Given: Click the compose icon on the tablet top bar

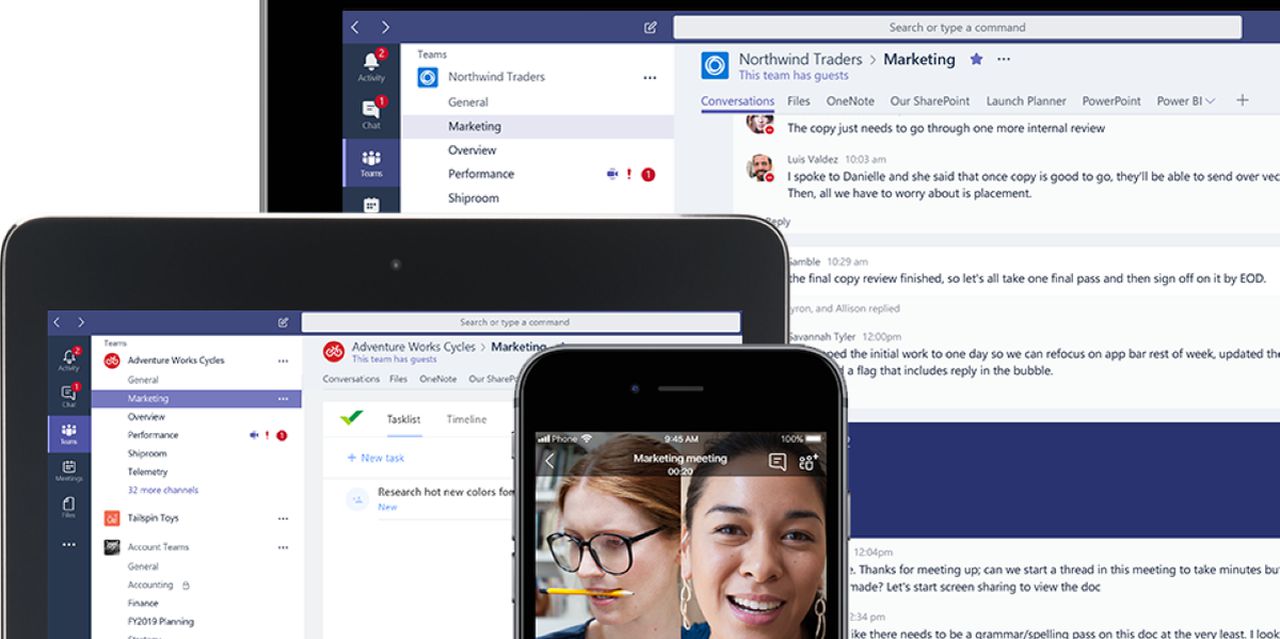Looking at the screenshot, I should coord(283,322).
